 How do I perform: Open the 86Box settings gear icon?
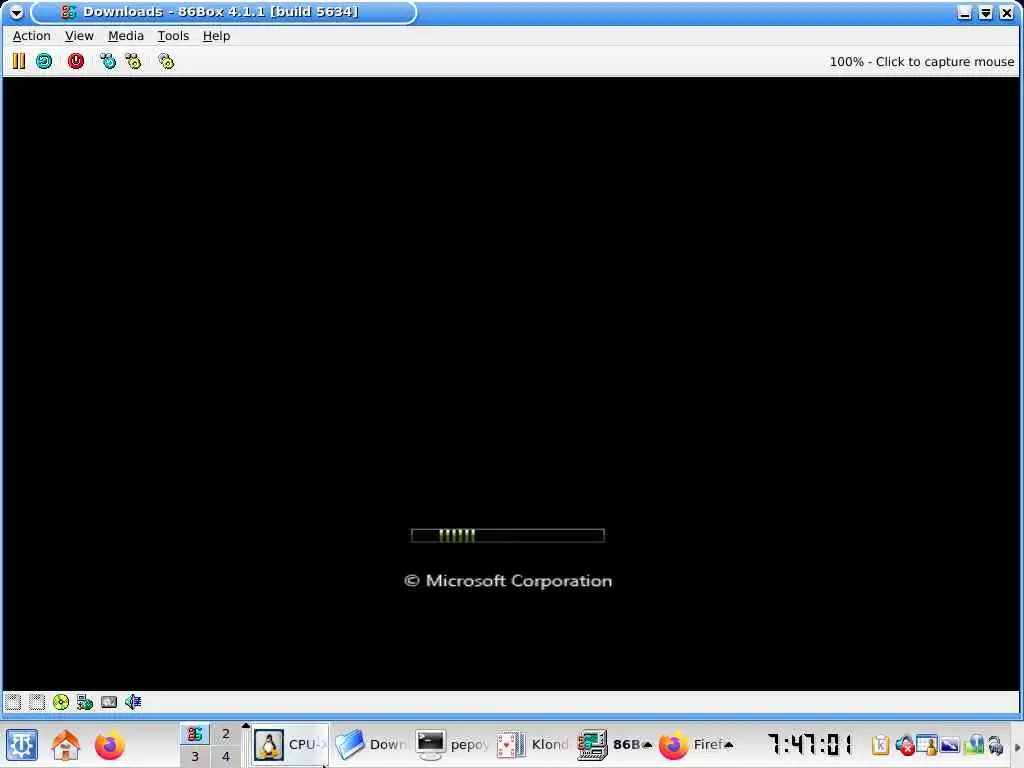(167, 61)
